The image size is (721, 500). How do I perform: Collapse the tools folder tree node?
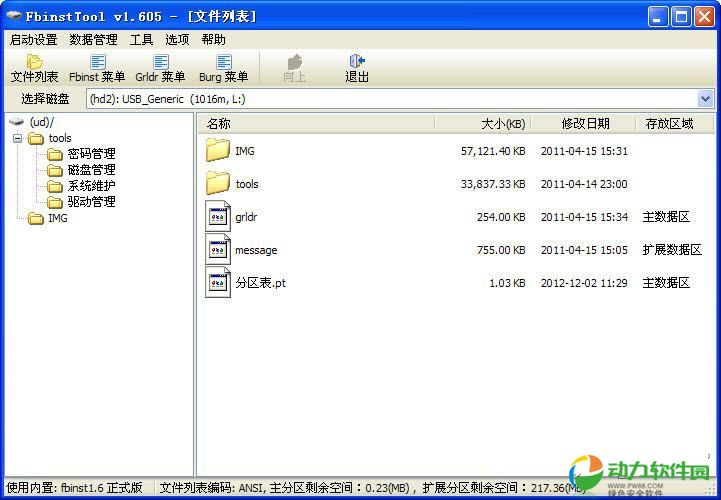[x=17, y=138]
